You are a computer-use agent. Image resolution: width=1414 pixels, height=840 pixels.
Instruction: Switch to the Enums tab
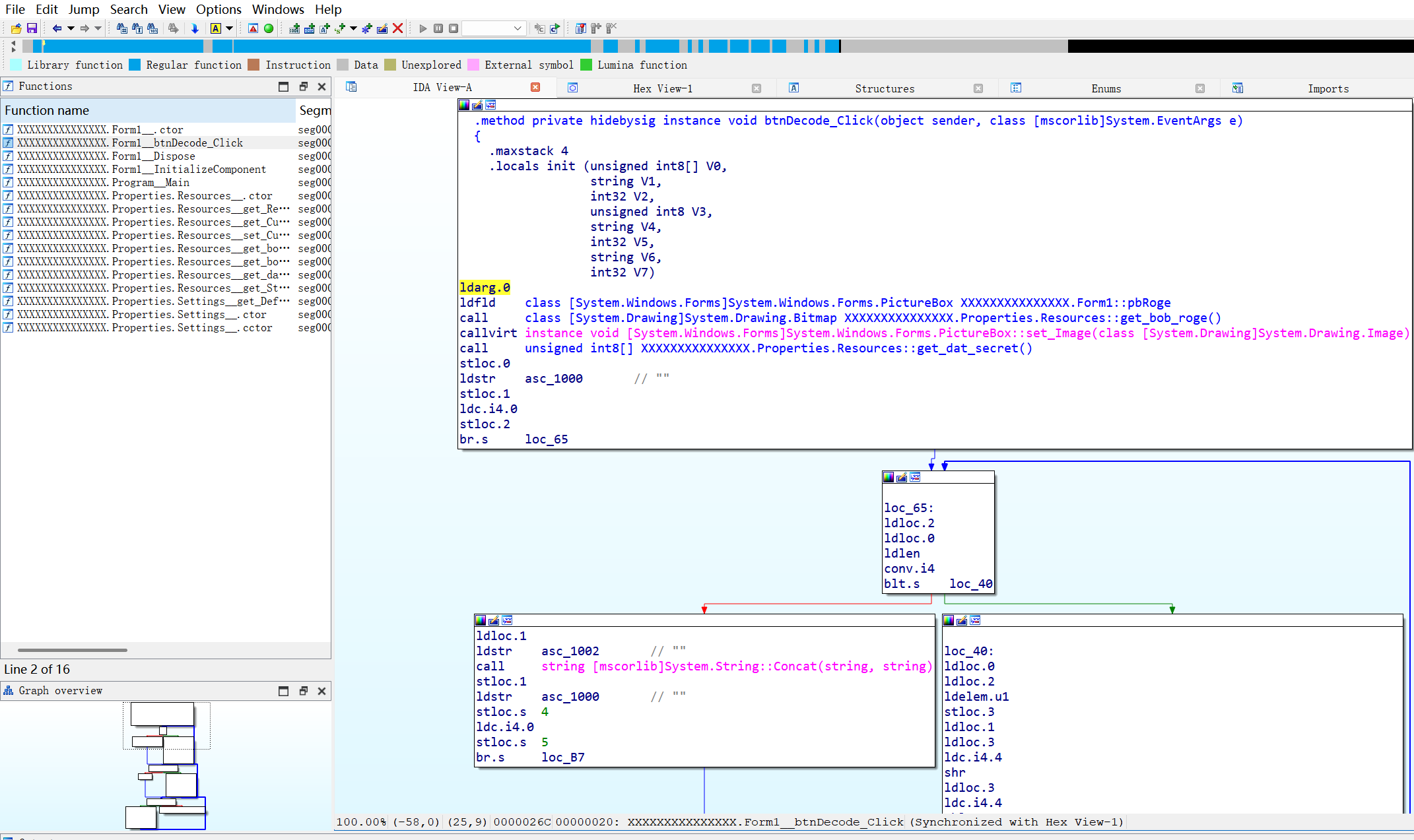click(1106, 88)
